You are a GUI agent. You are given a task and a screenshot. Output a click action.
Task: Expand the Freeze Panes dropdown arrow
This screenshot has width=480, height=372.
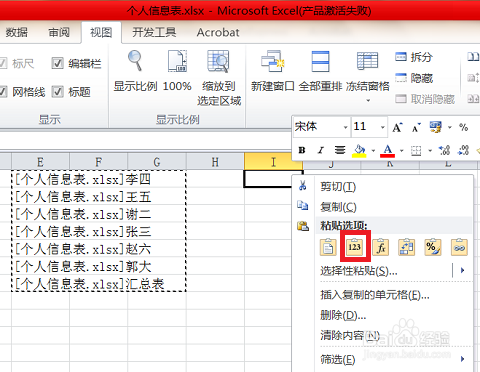pyautogui.click(x=368, y=100)
